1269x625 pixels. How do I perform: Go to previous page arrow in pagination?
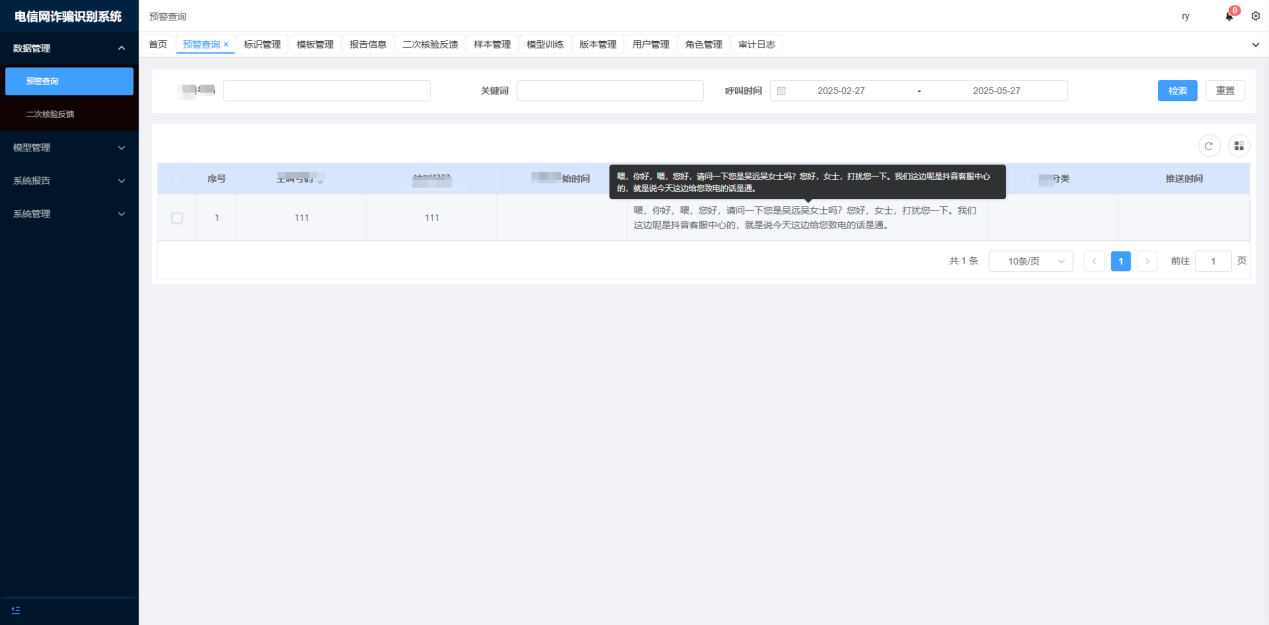tap(1094, 261)
